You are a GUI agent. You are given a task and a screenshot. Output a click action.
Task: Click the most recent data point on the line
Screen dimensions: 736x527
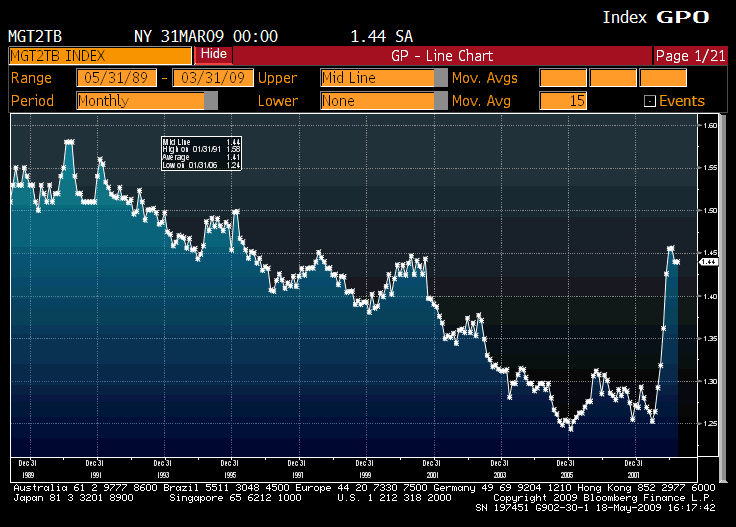[677, 262]
